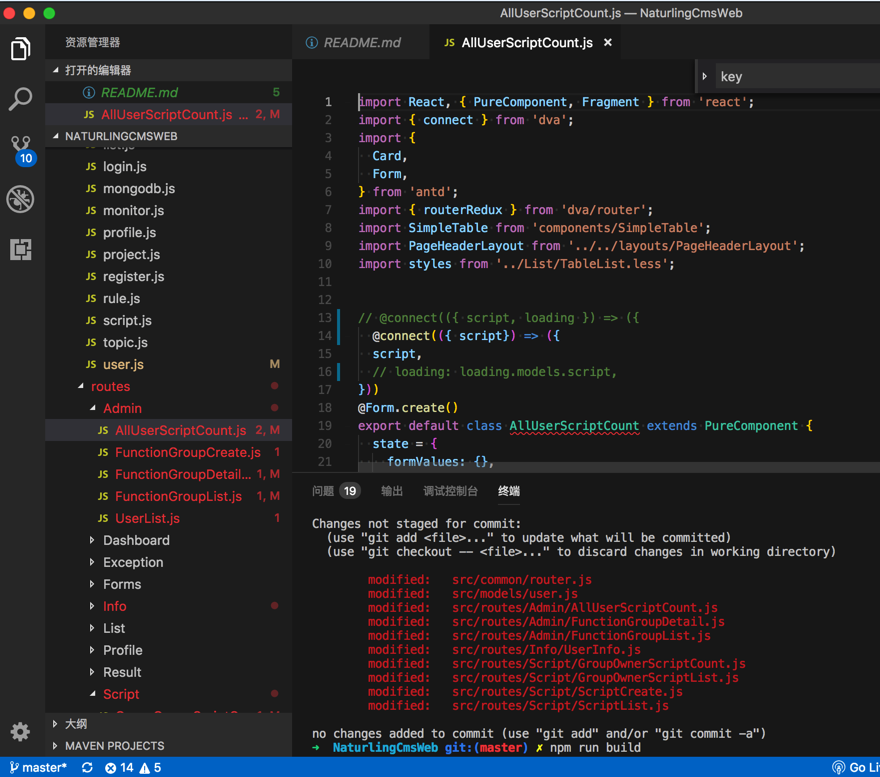Switch to the AllUserScriptCount.js editor tab
This screenshot has height=777, width=880.
coord(526,43)
